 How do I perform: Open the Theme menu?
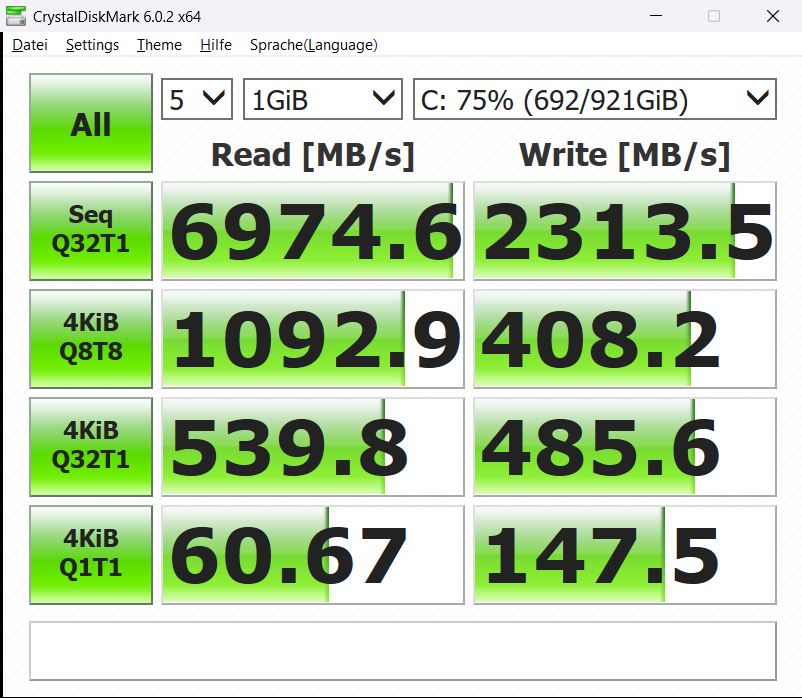coord(159,45)
